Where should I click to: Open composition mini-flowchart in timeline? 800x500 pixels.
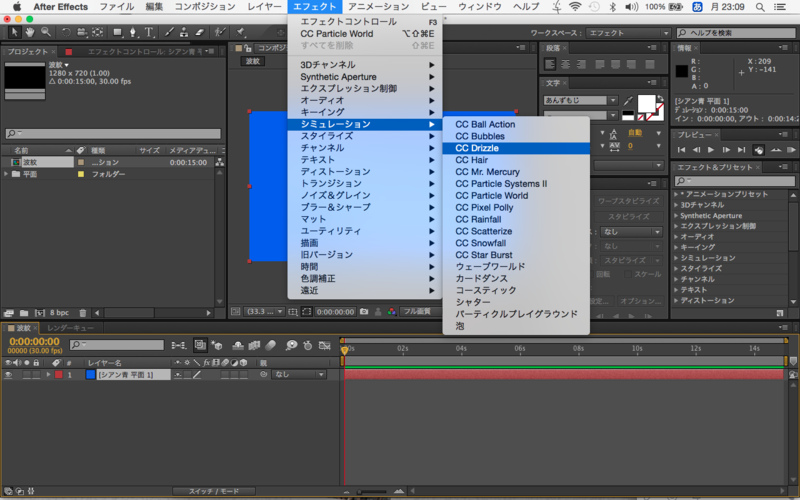(179, 345)
